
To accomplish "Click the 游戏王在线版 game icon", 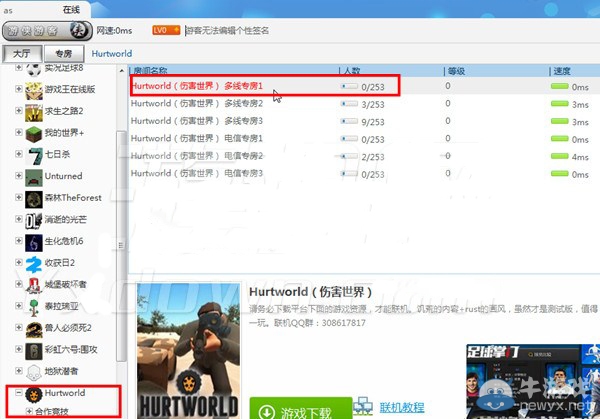I will click(34, 91).
